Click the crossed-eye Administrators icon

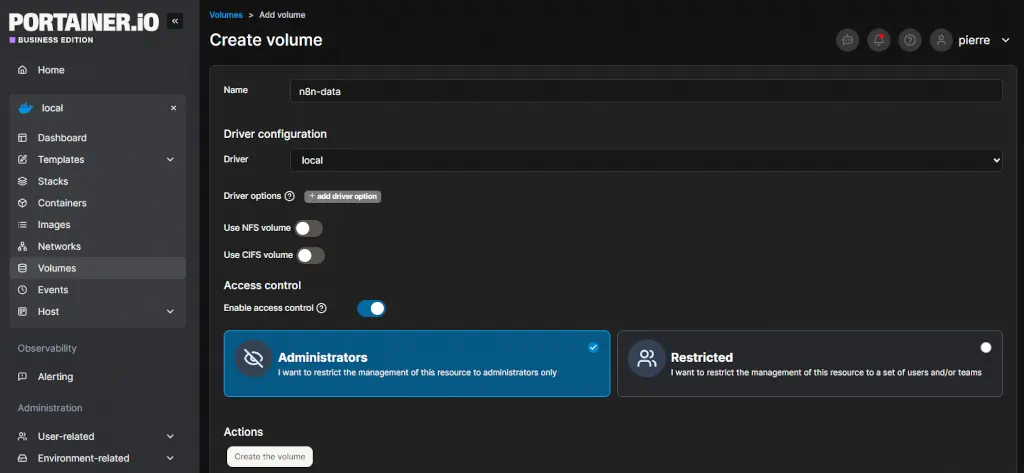click(x=253, y=358)
